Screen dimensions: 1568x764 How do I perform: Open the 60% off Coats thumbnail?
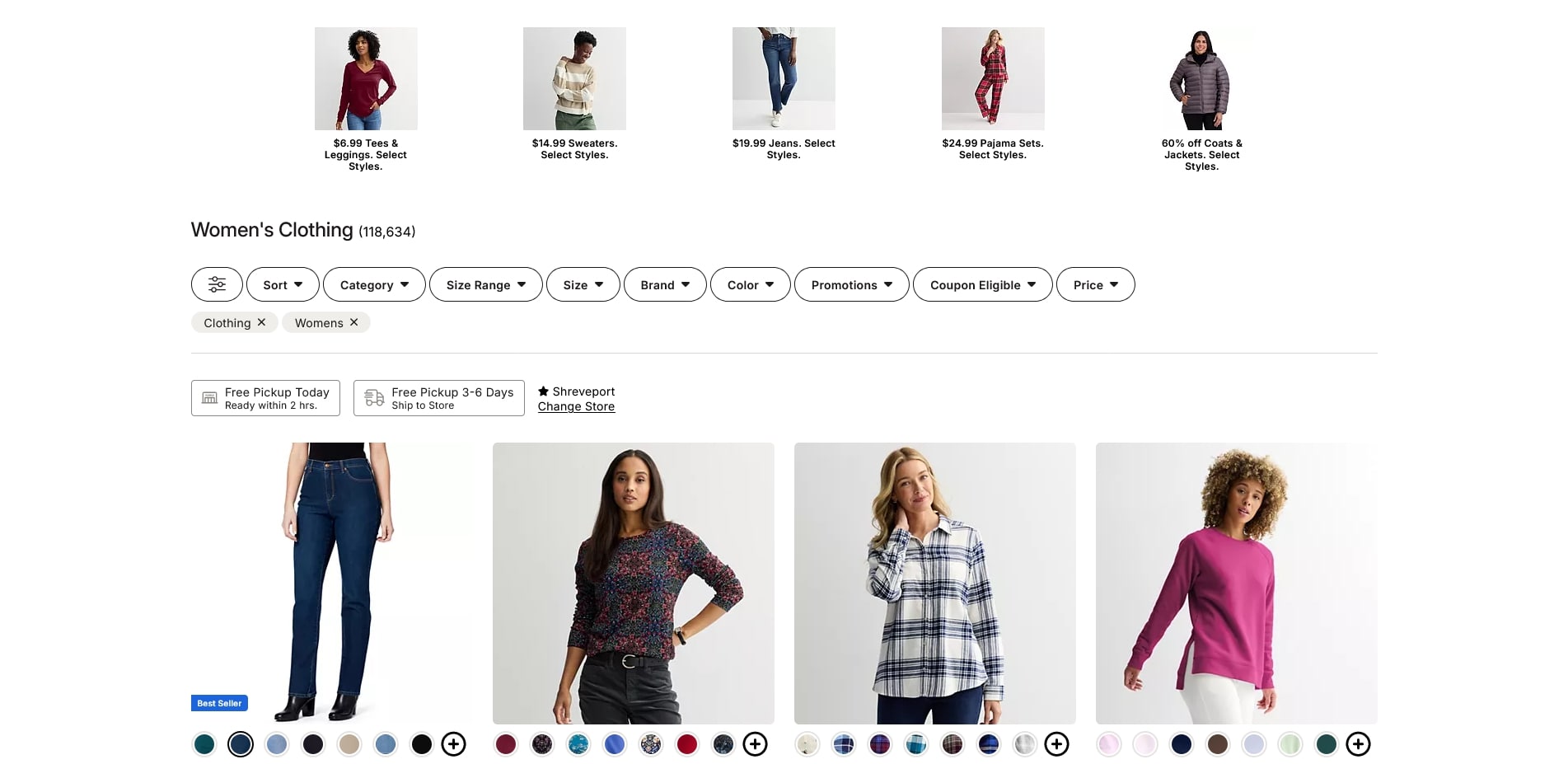(x=1201, y=79)
